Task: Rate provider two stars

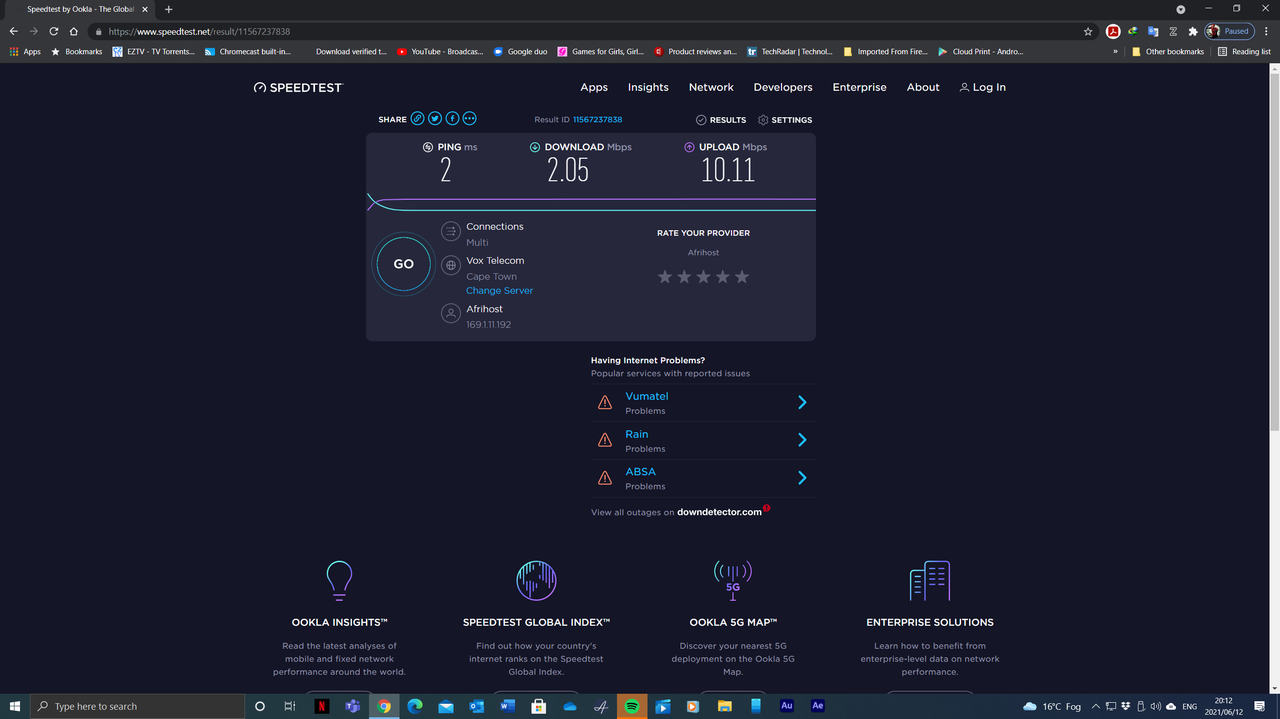Action: coord(684,277)
